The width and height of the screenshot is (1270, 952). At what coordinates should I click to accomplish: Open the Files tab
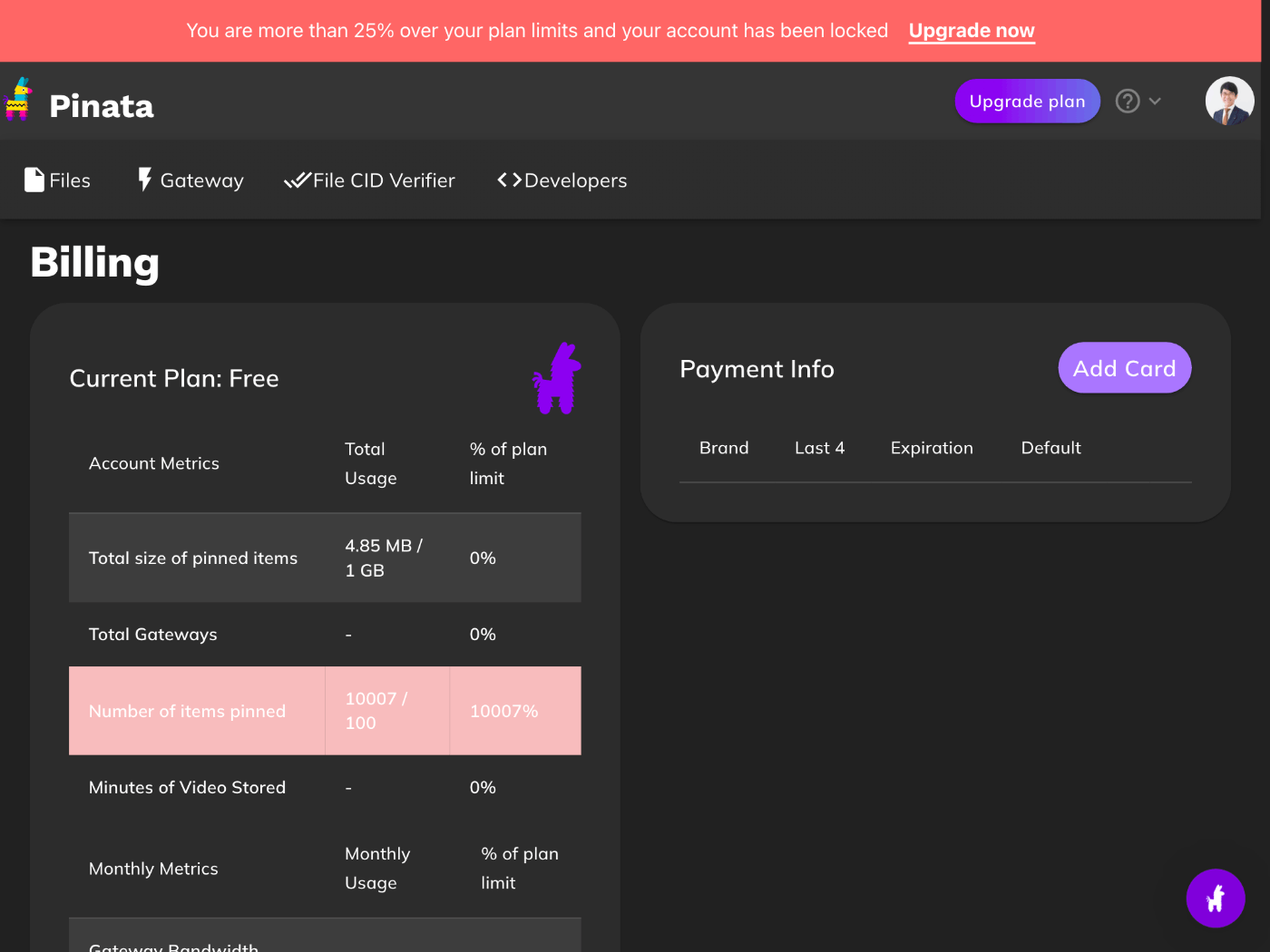[57, 180]
